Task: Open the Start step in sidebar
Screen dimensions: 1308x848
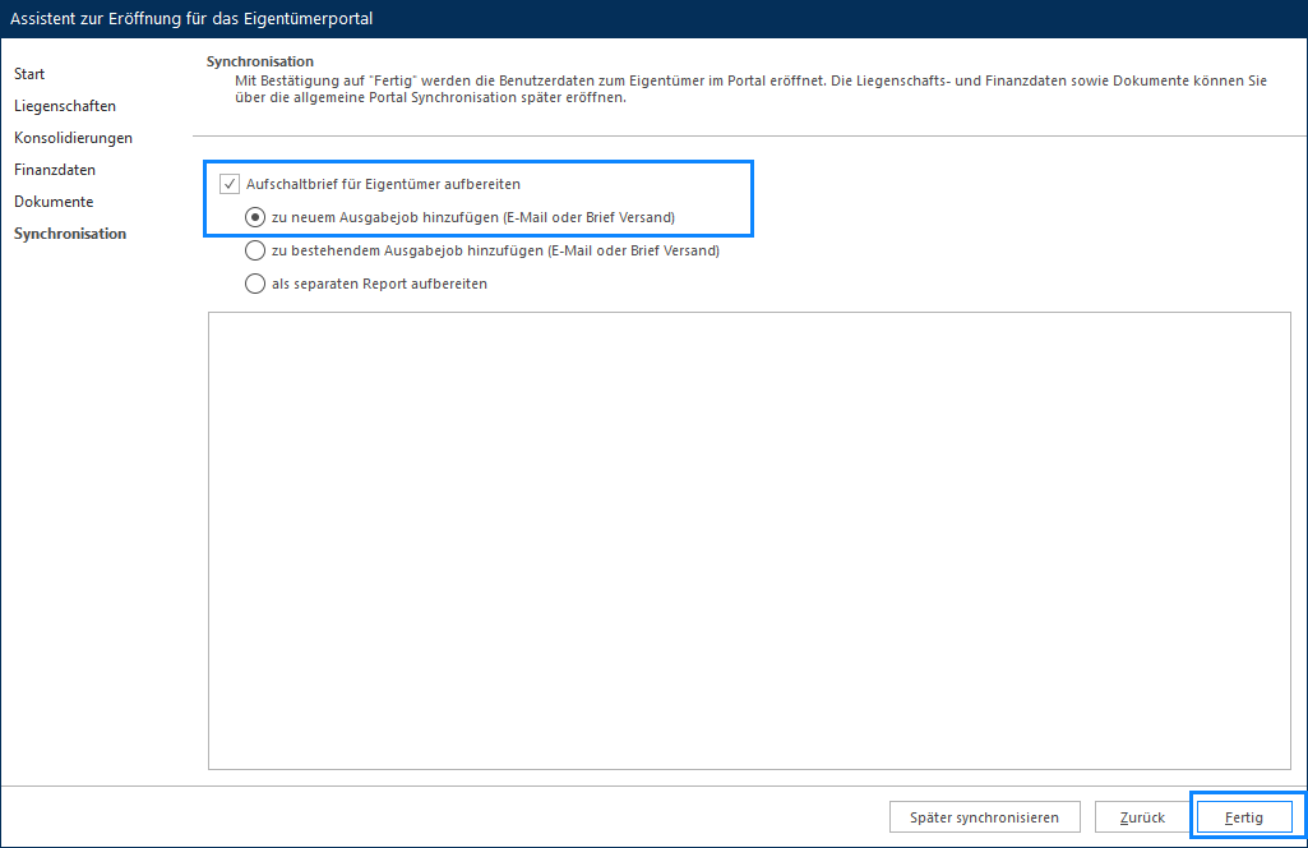Action: coord(29,74)
